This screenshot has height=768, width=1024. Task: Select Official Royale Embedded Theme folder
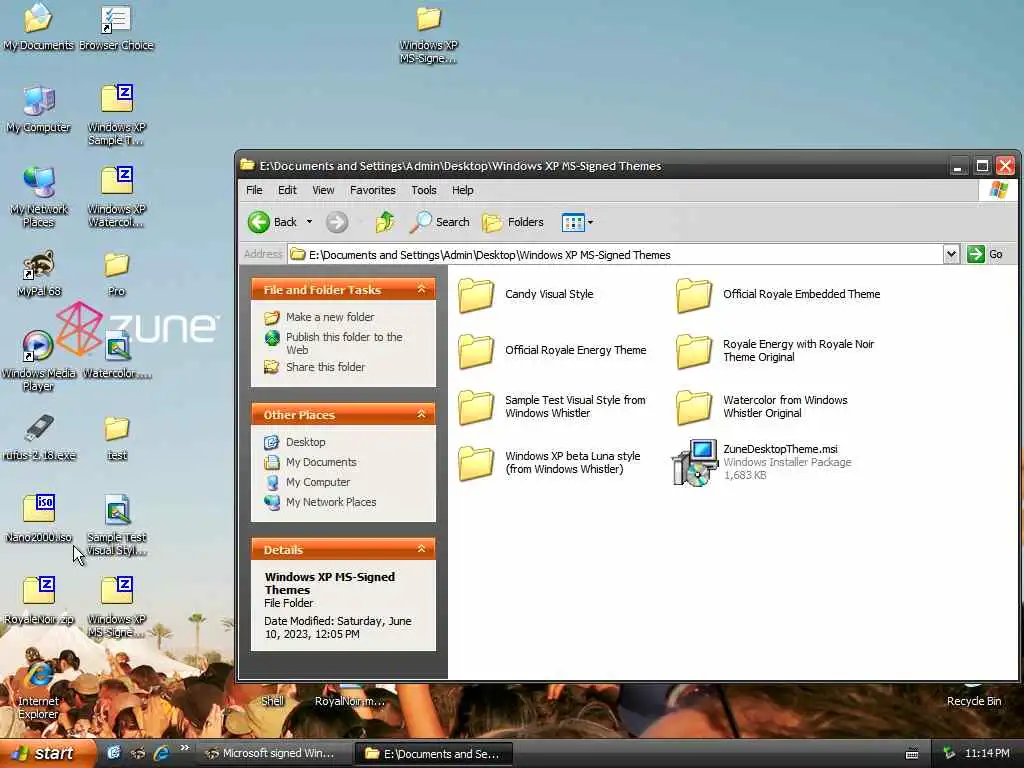778,295
